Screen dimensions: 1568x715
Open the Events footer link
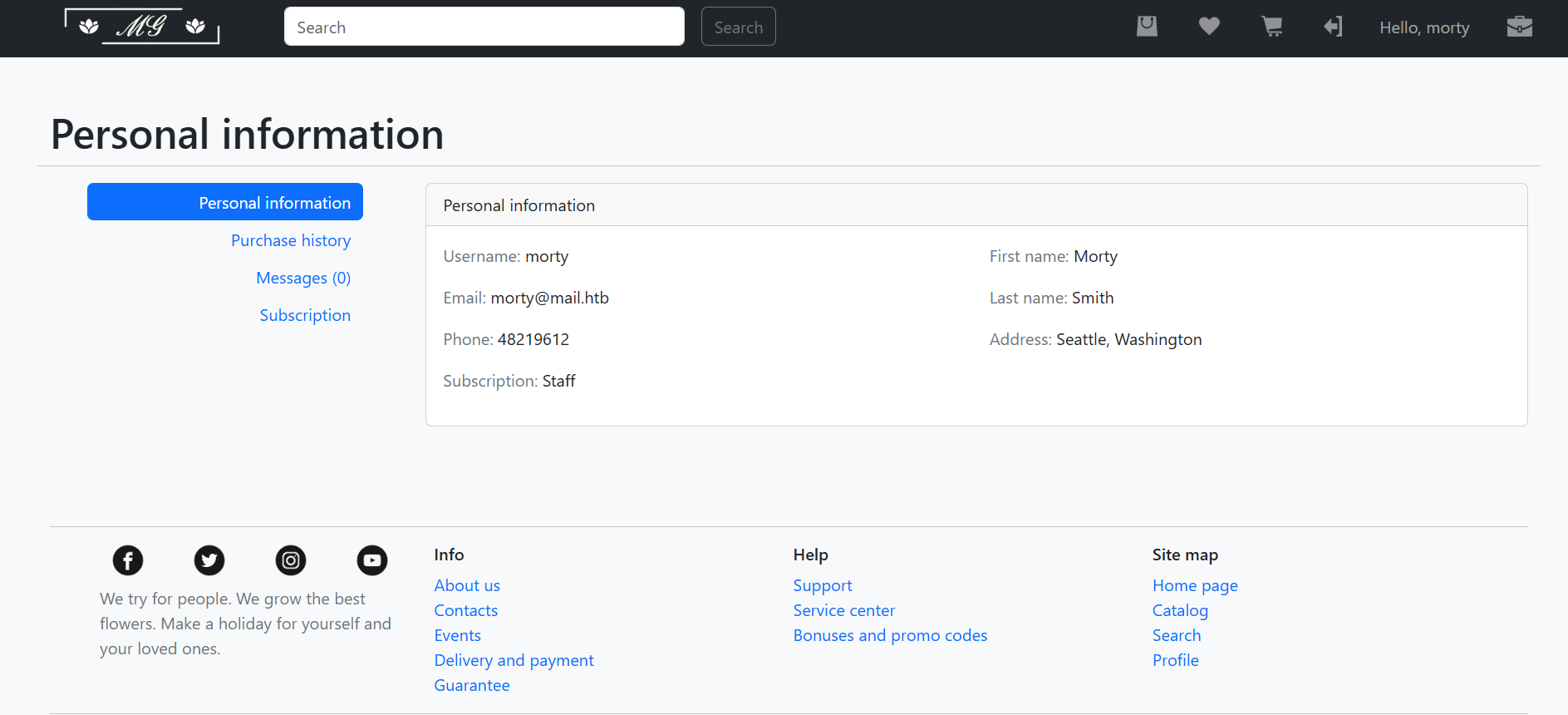point(458,635)
